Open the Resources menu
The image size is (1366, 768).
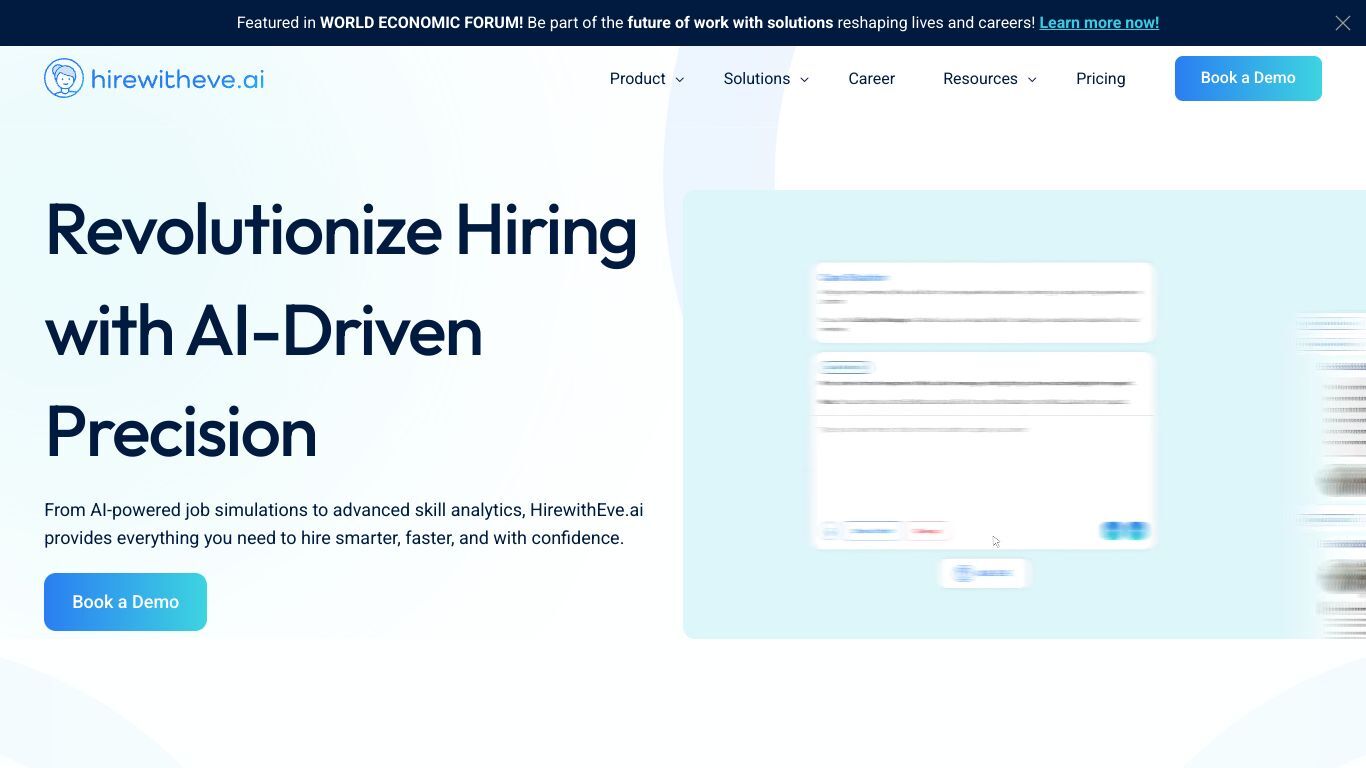click(x=980, y=79)
